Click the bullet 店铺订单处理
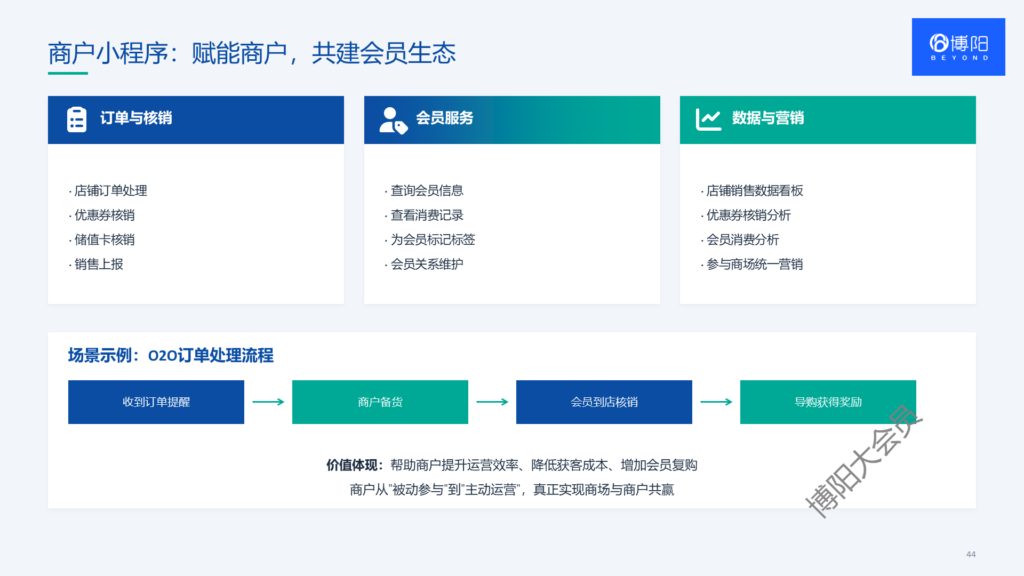Image resolution: width=1024 pixels, height=576 pixels. [108, 191]
